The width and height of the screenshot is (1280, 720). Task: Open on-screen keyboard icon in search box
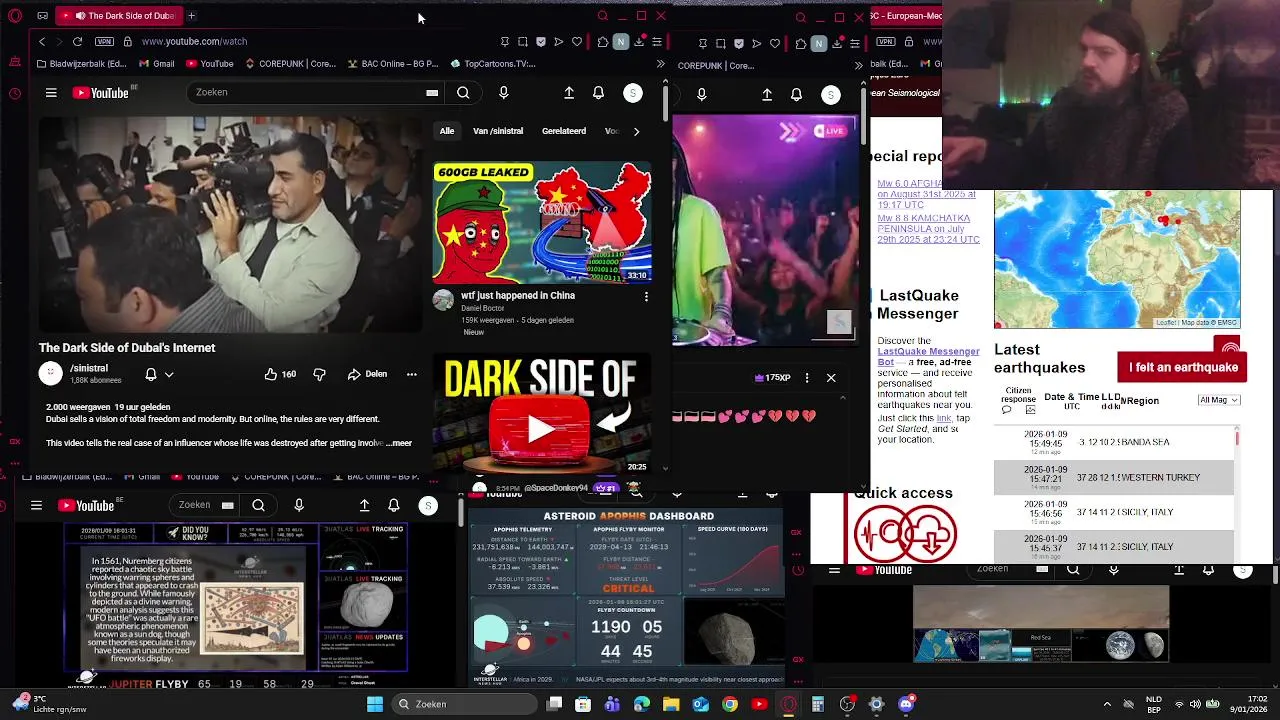(x=432, y=93)
